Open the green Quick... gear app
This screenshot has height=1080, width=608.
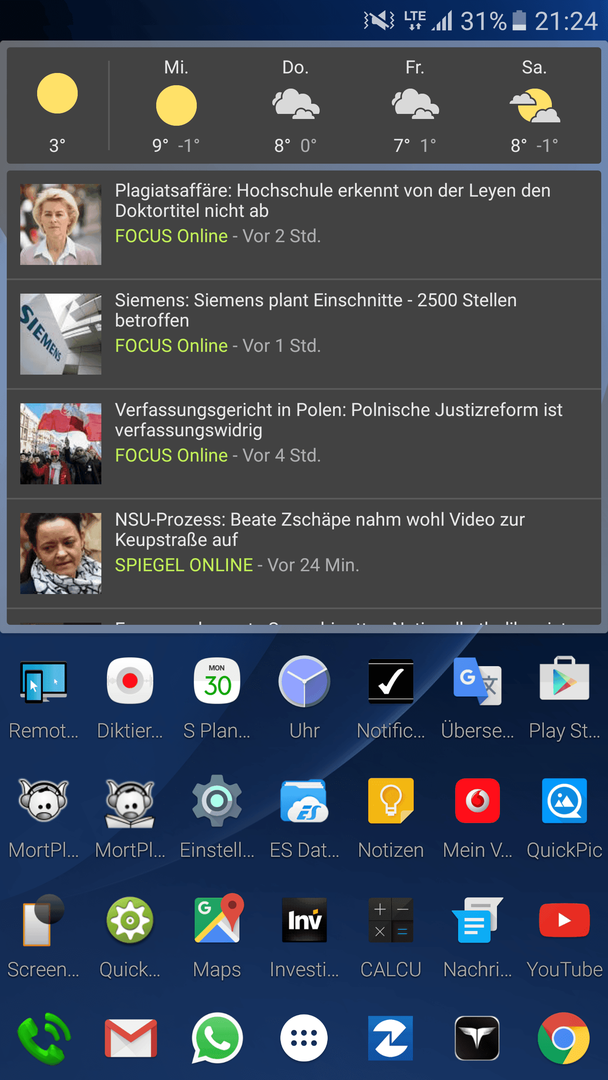[x=130, y=920]
